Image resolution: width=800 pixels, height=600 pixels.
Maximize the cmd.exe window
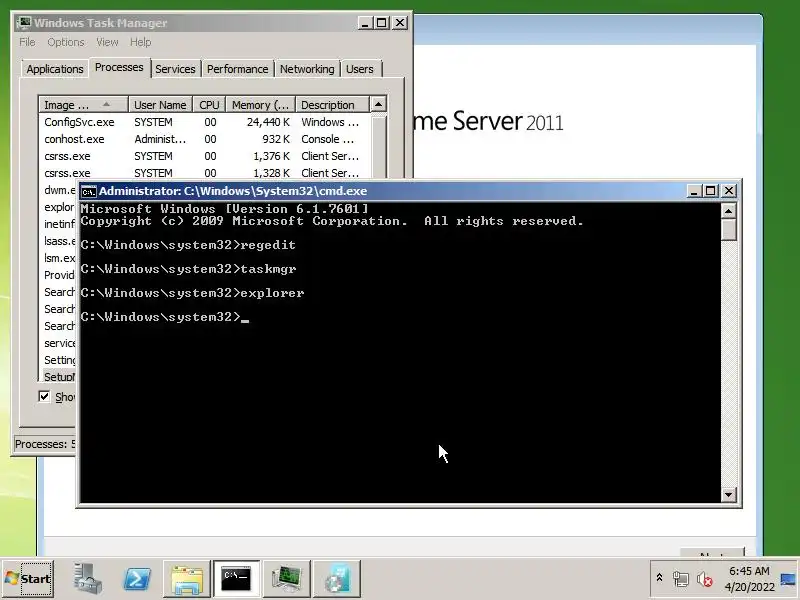click(x=710, y=191)
